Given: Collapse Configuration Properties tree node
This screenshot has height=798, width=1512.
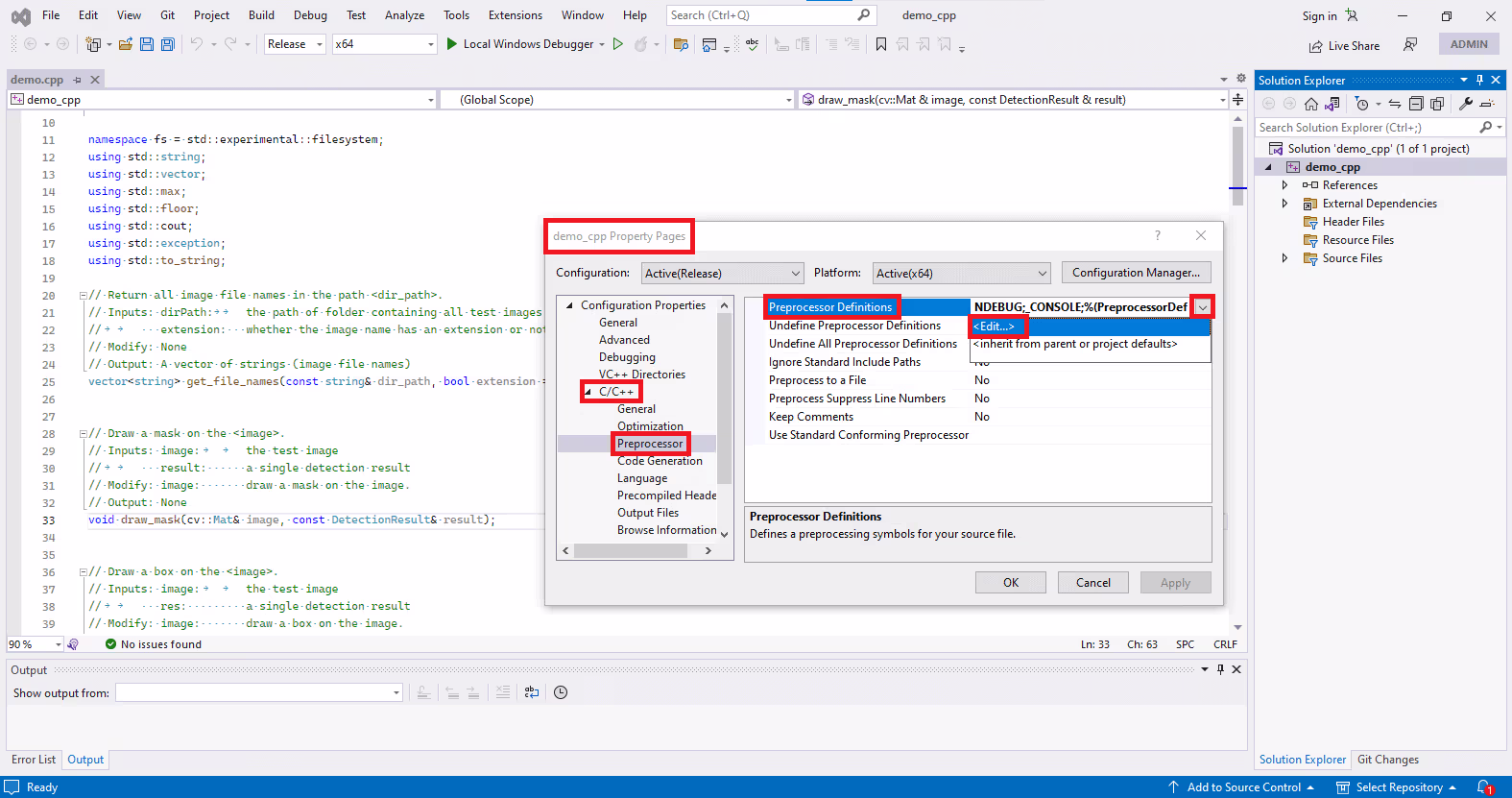Looking at the screenshot, I should pyautogui.click(x=569, y=305).
